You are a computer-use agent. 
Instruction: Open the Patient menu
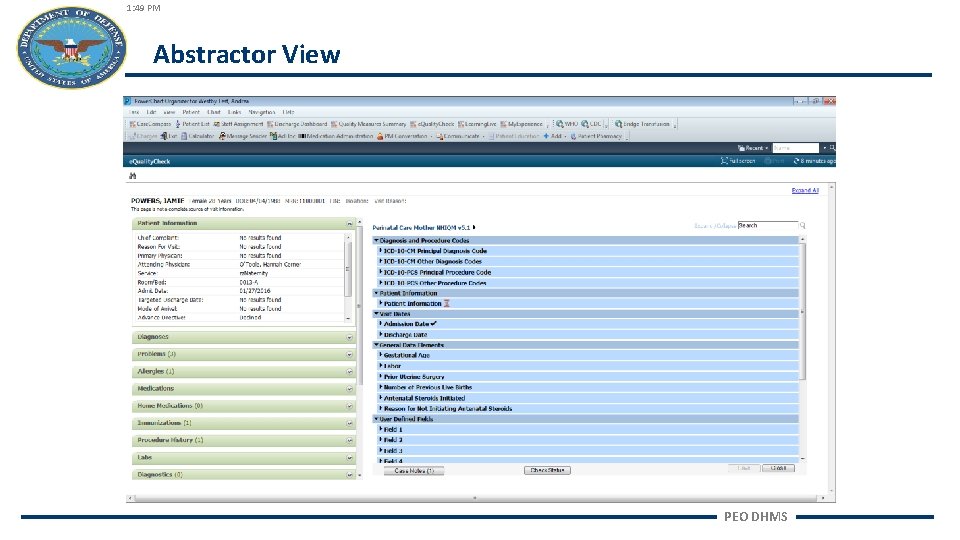[x=190, y=112]
